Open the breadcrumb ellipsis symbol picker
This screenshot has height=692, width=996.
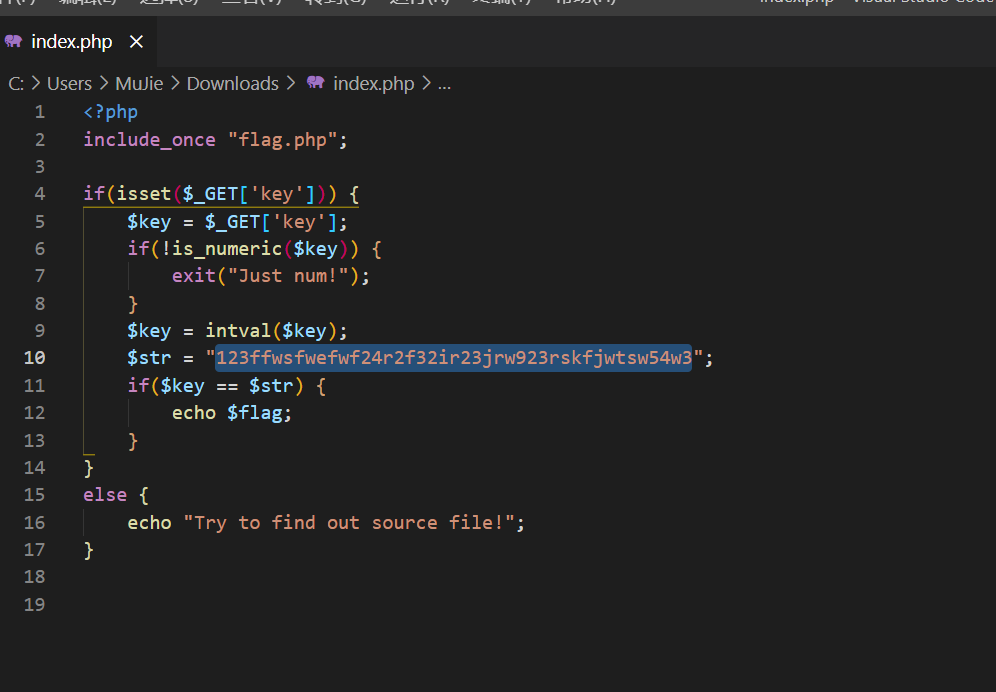pos(445,84)
